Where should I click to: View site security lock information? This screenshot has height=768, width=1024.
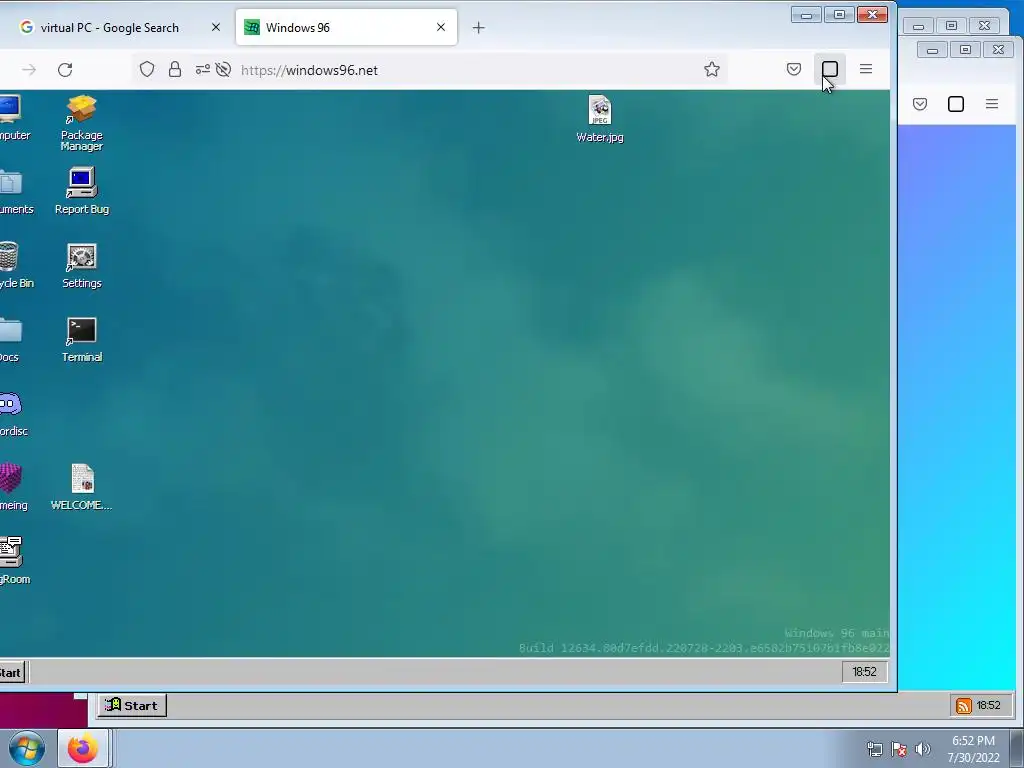(174, 69)
